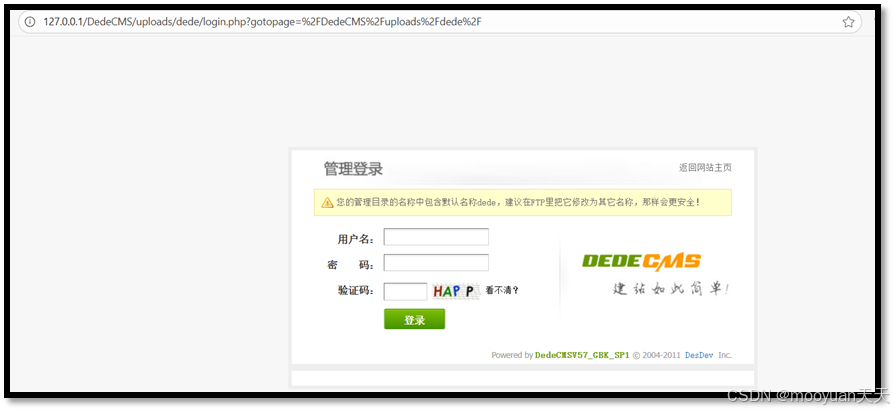
Task: Refresh captcha via 看不清？ link
Action: (502, 291)
